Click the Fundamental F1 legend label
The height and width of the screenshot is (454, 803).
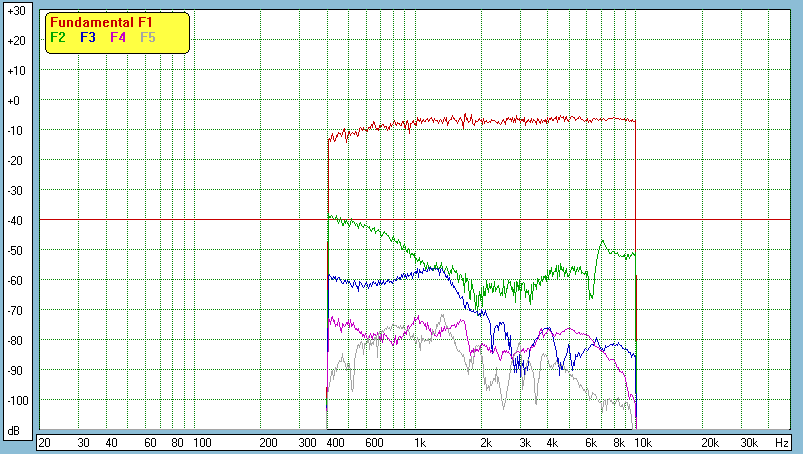tap(99, 22)
